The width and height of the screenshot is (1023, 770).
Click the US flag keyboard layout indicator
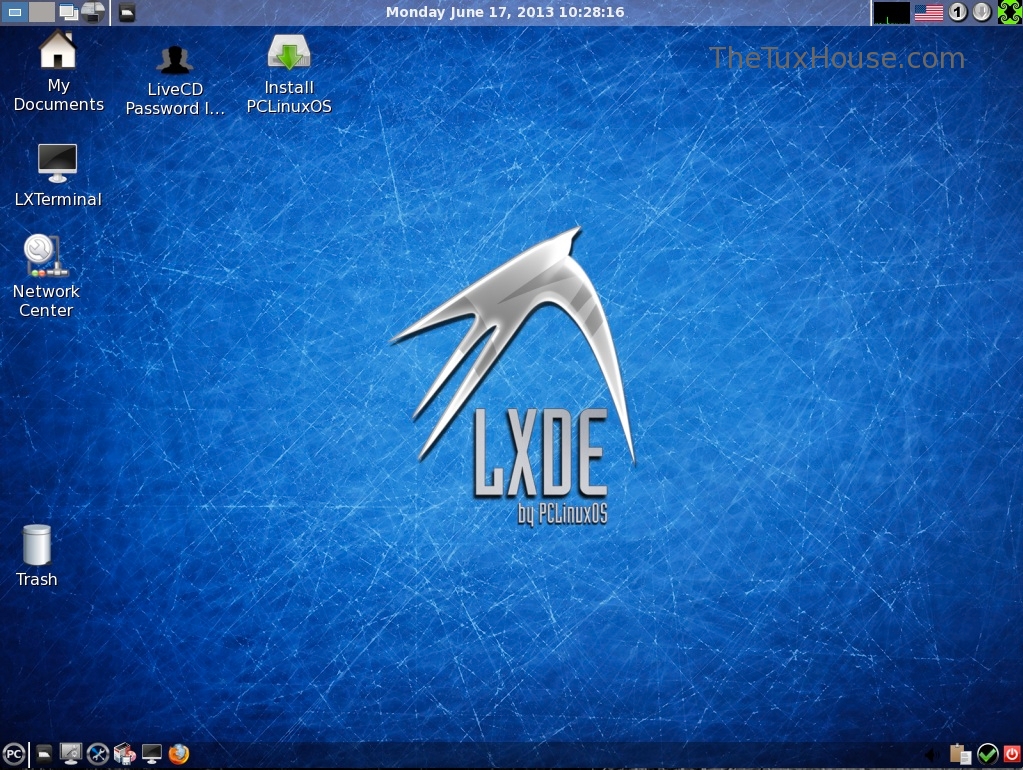(x=928, y=12)
